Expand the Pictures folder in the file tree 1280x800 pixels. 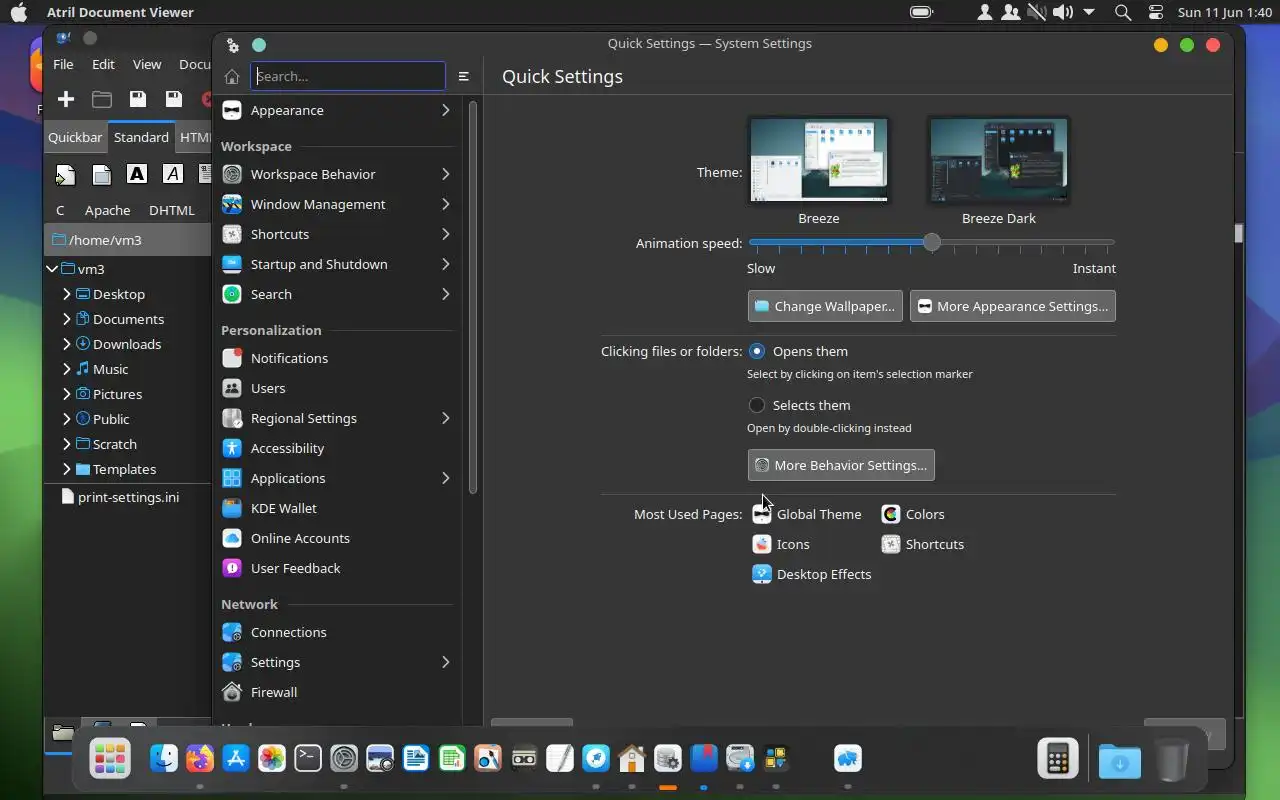click(67, 394)
